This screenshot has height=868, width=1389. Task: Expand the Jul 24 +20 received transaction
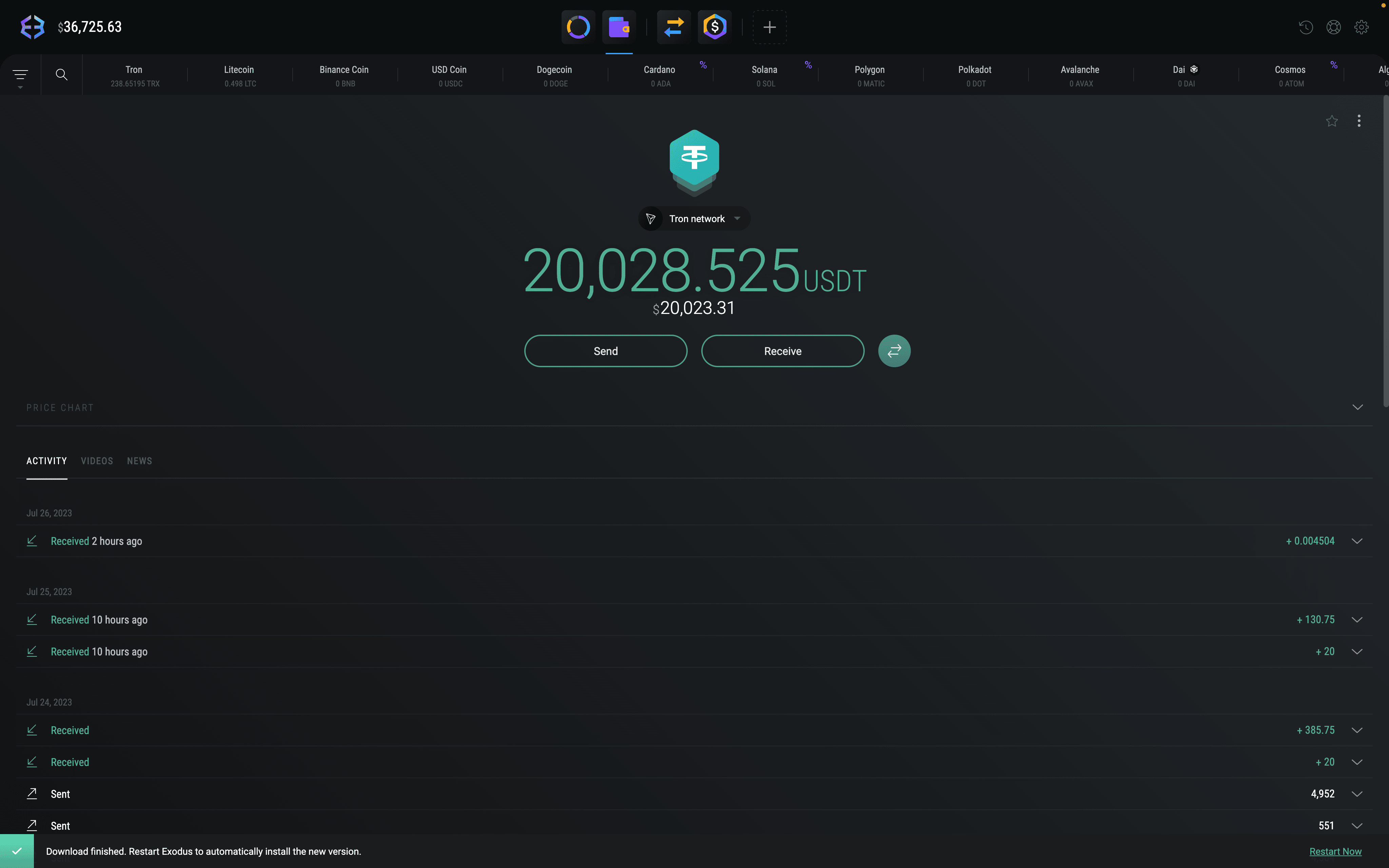point(1357,762)
